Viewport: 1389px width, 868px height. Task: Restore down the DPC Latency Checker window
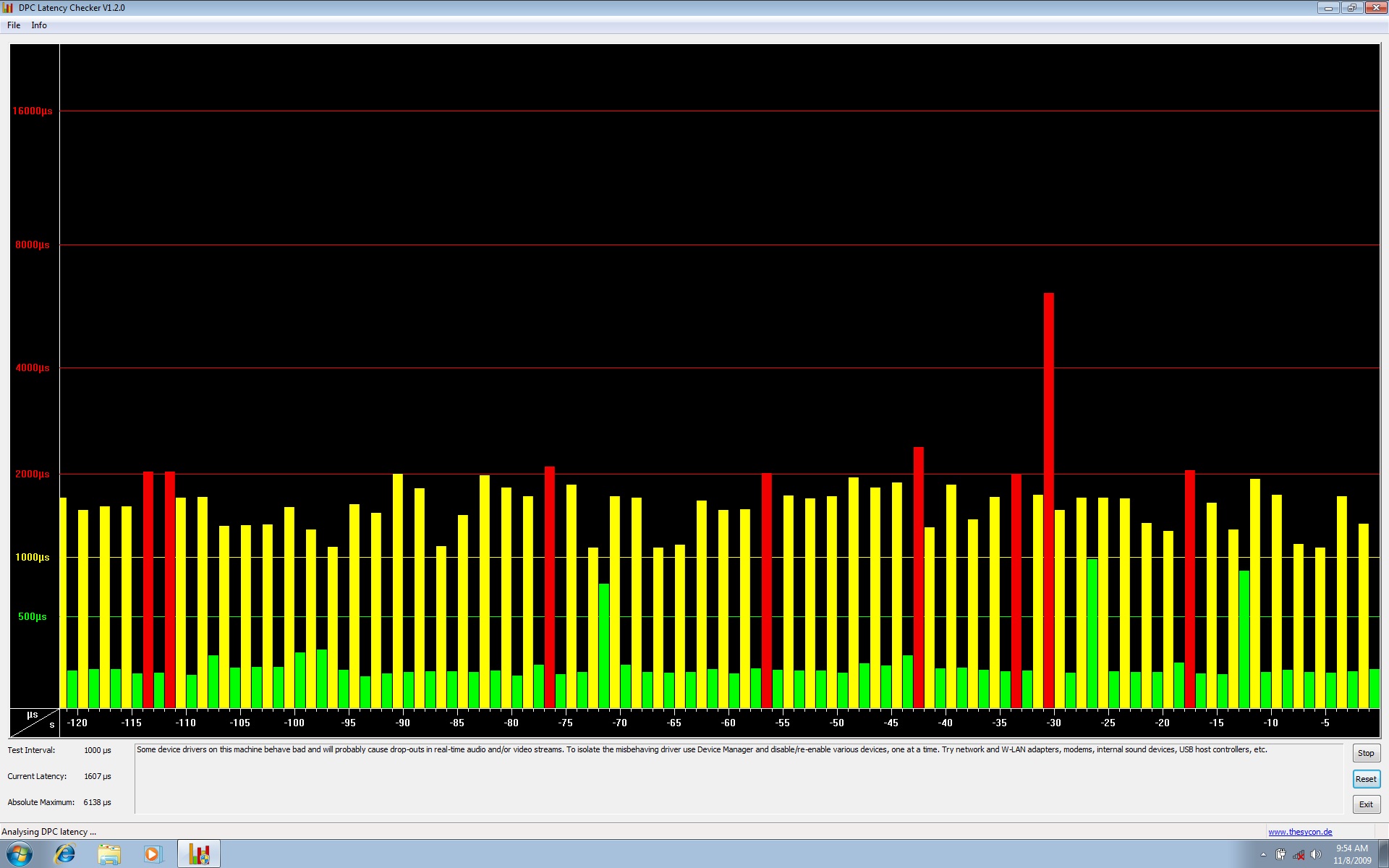tap(1351, 8)
